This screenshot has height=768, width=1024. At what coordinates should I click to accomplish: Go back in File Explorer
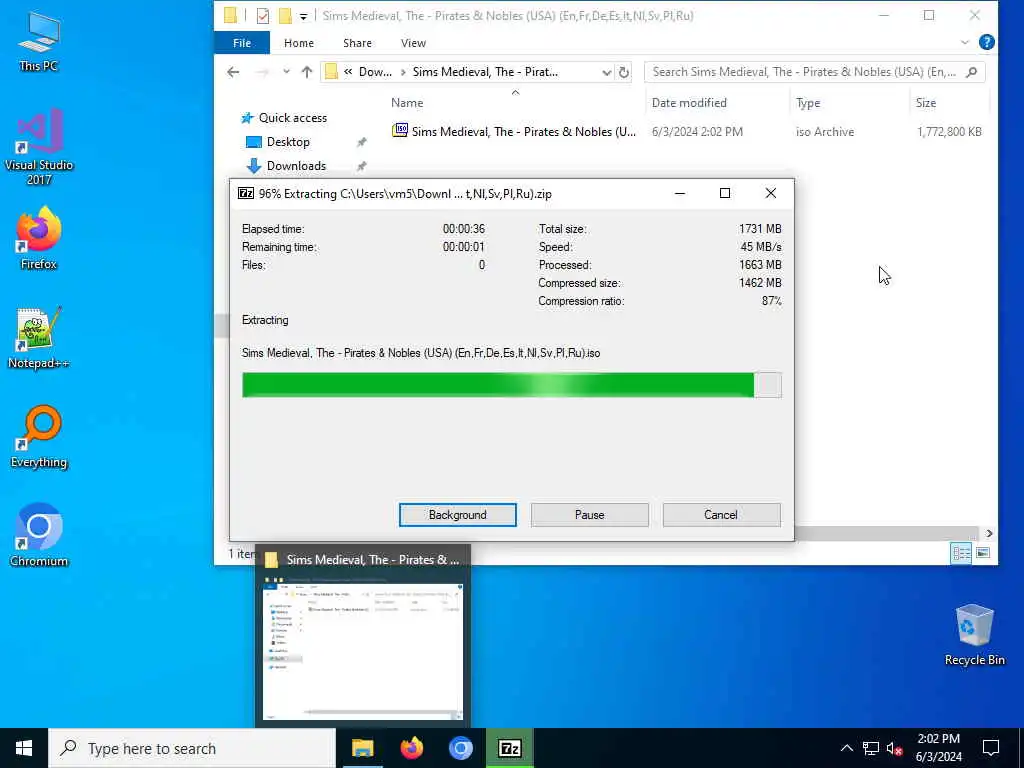233,72
